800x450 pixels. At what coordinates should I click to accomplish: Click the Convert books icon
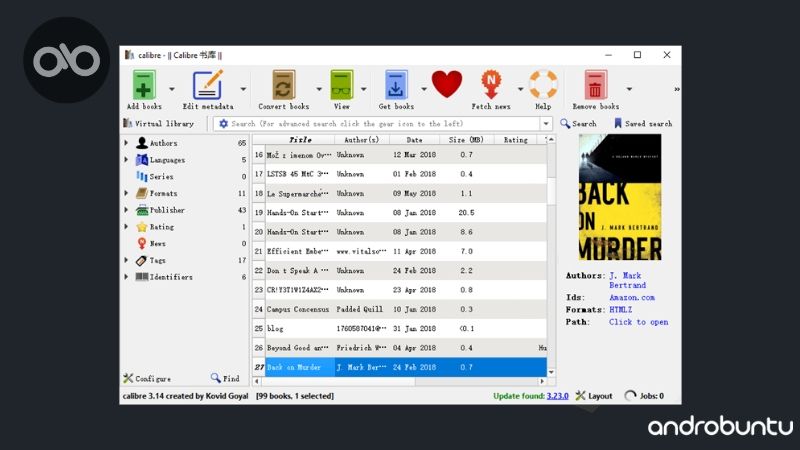[x=284, y=84]
